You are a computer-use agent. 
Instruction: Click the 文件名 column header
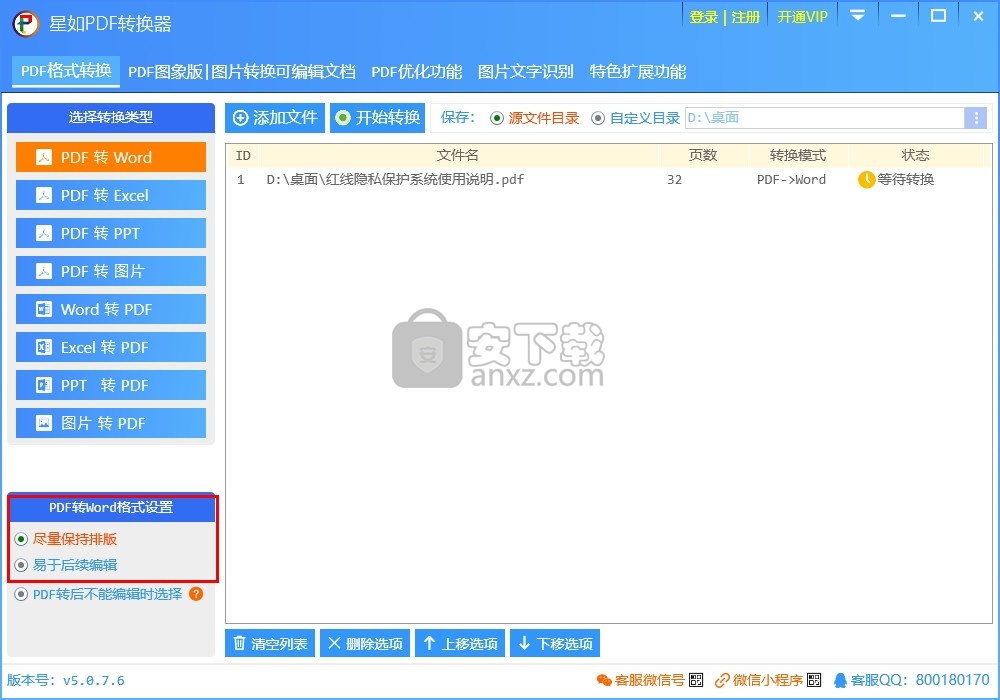(x=457, y=156)
